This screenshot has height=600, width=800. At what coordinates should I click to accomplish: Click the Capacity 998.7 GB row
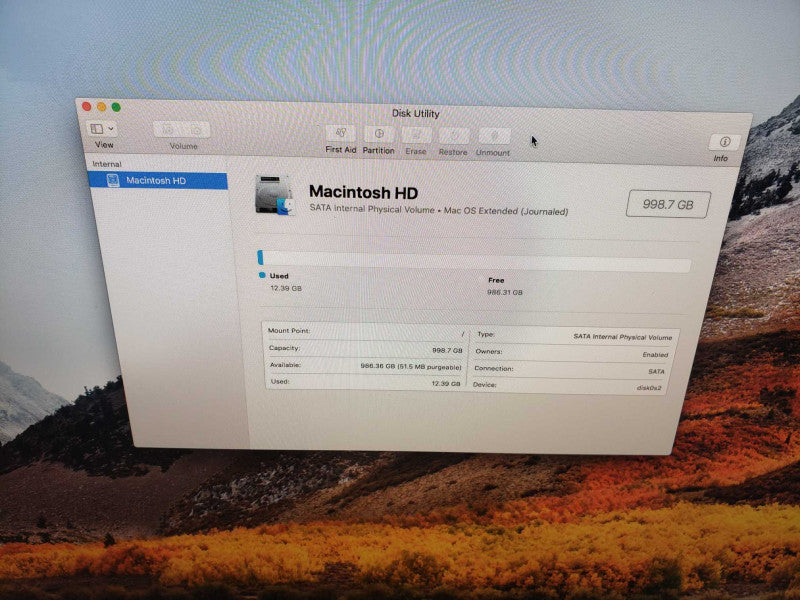(x=365, y=349)
